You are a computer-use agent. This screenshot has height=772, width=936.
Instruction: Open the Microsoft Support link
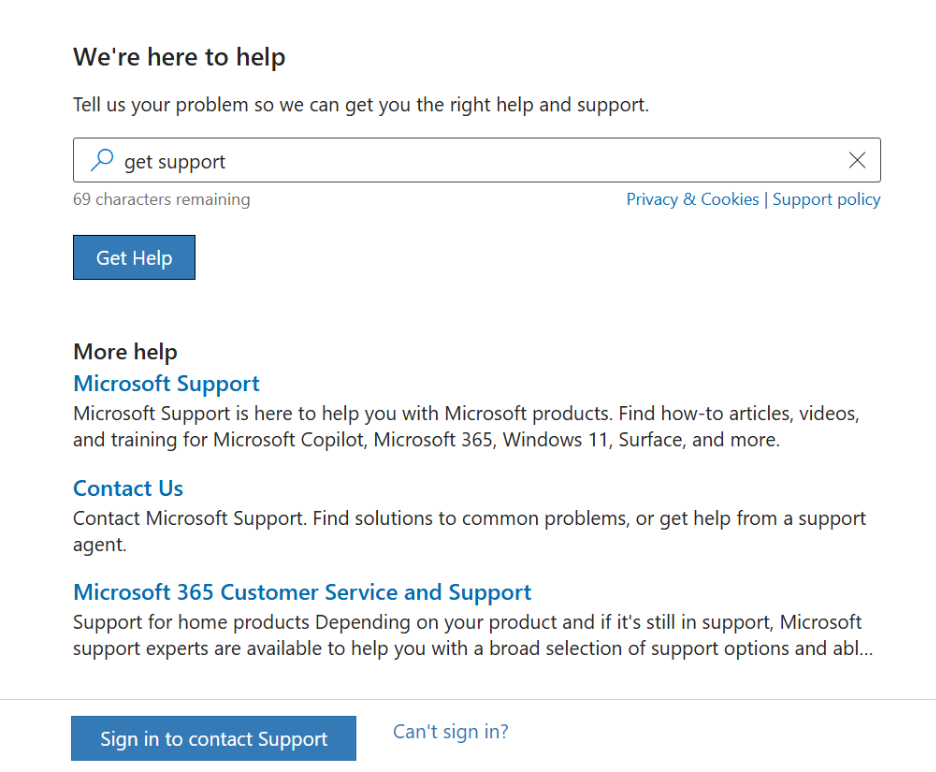167,383
